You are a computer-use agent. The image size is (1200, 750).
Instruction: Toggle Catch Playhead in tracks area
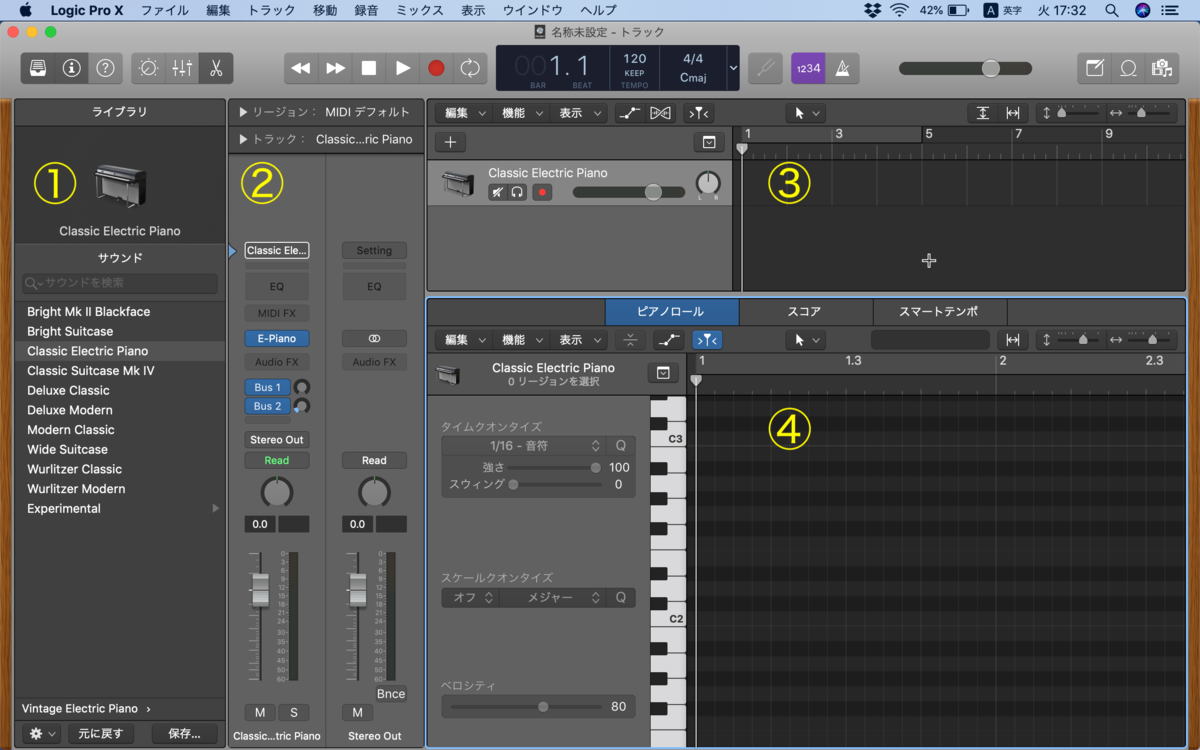698,113
